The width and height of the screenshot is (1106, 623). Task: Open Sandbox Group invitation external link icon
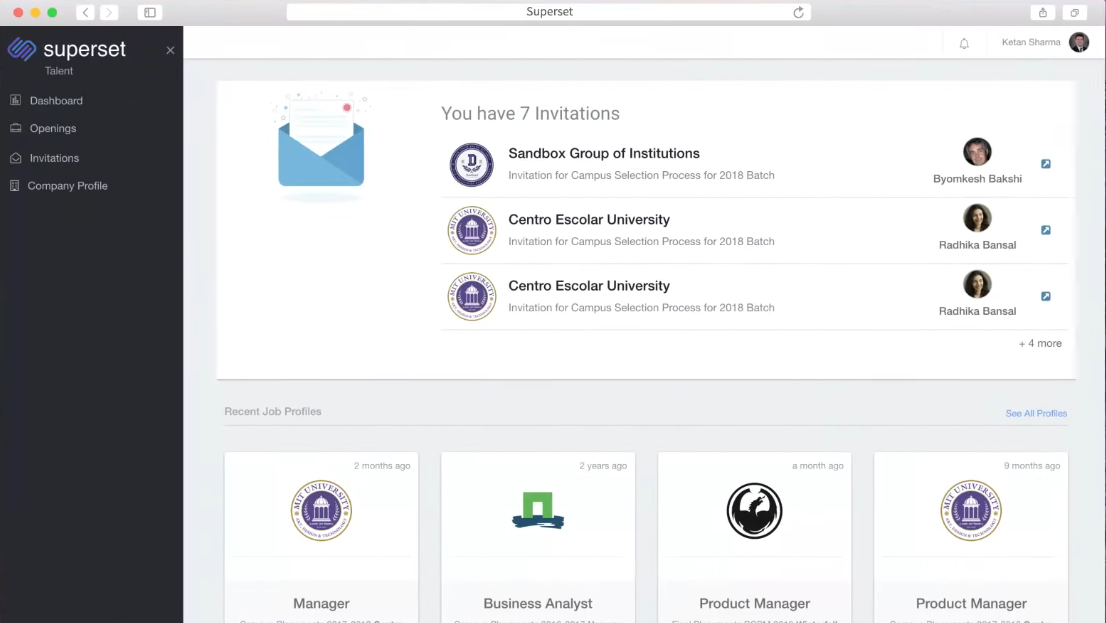(x=1045, y=164)
